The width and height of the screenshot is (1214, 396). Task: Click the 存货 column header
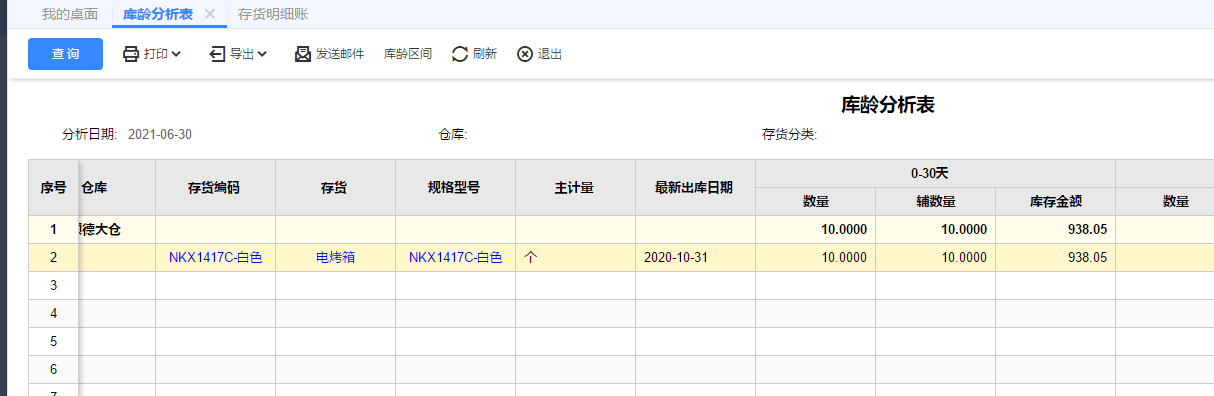(335, 187)
